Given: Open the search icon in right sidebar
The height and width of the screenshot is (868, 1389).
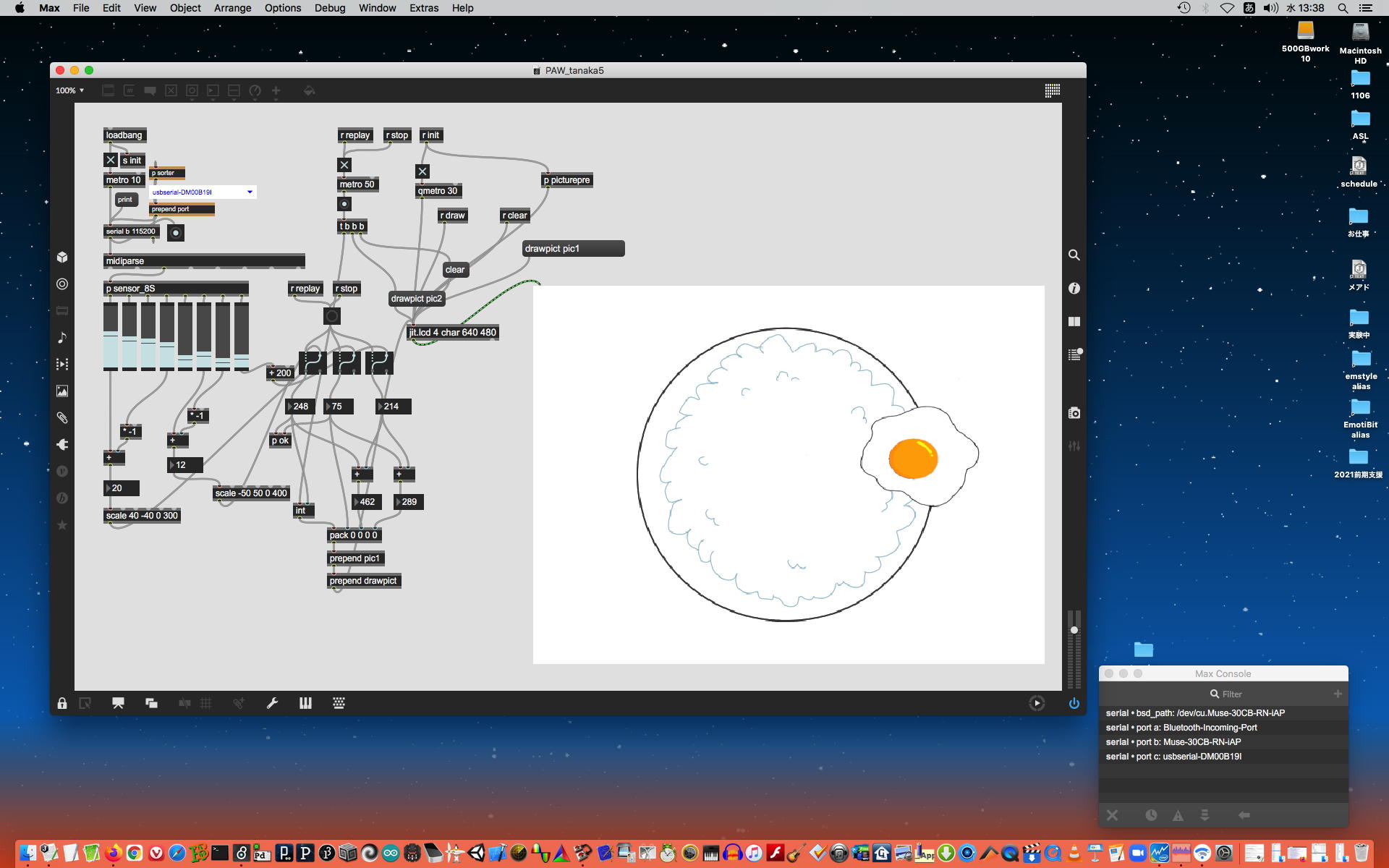Looking at the screenshot, I should (x=1074, y=255).
